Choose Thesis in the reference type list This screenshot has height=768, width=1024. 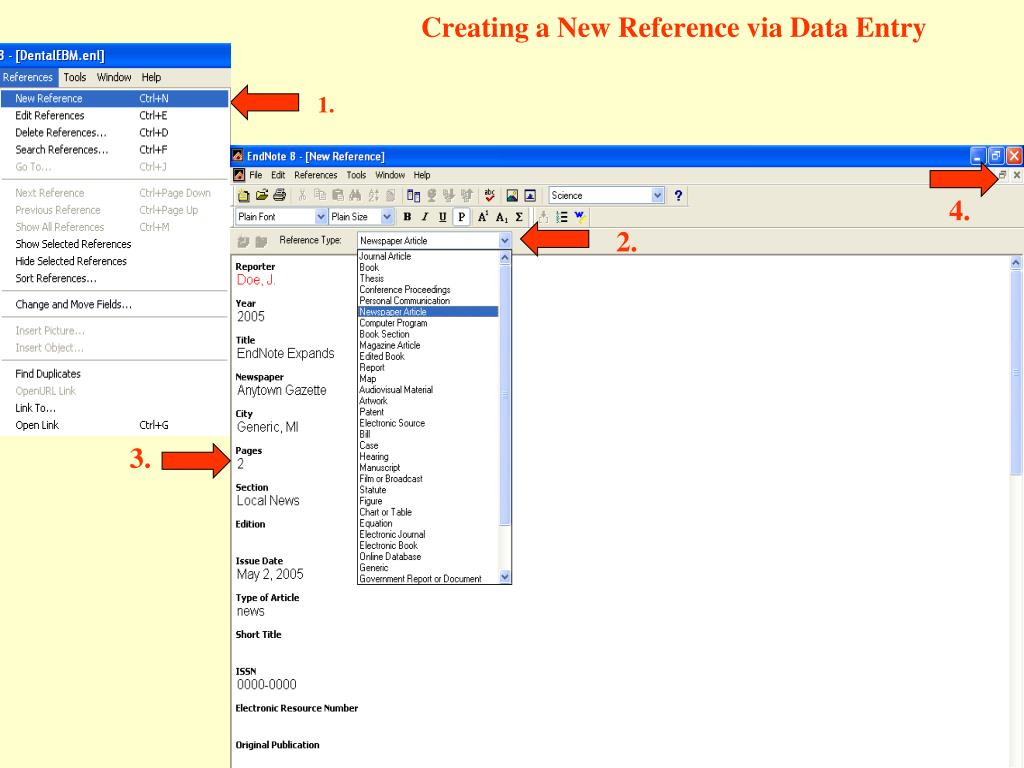[x=372, y=279]
